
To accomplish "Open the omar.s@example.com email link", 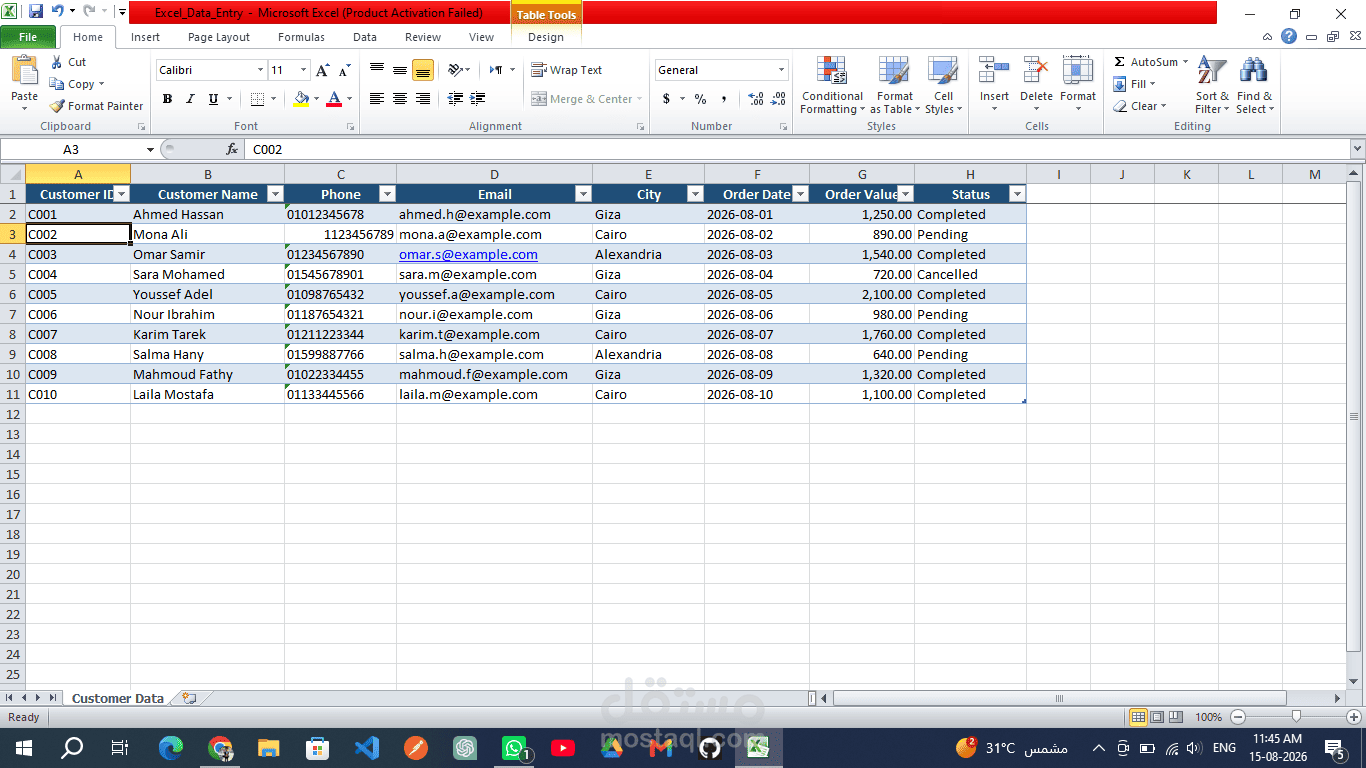I will 468,254.
